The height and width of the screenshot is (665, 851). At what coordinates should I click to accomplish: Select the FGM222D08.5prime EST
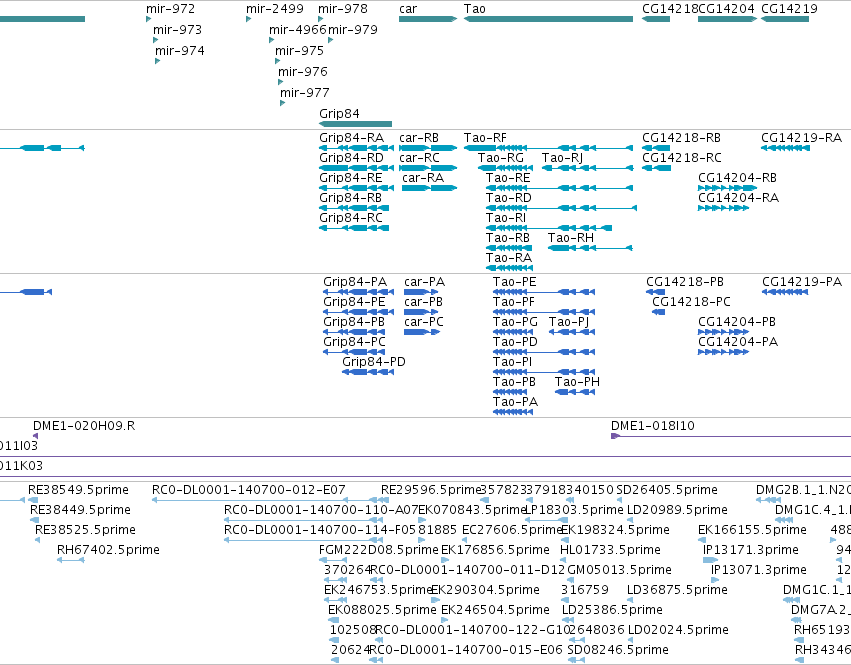pyautogui.click(x=333, y=560)
